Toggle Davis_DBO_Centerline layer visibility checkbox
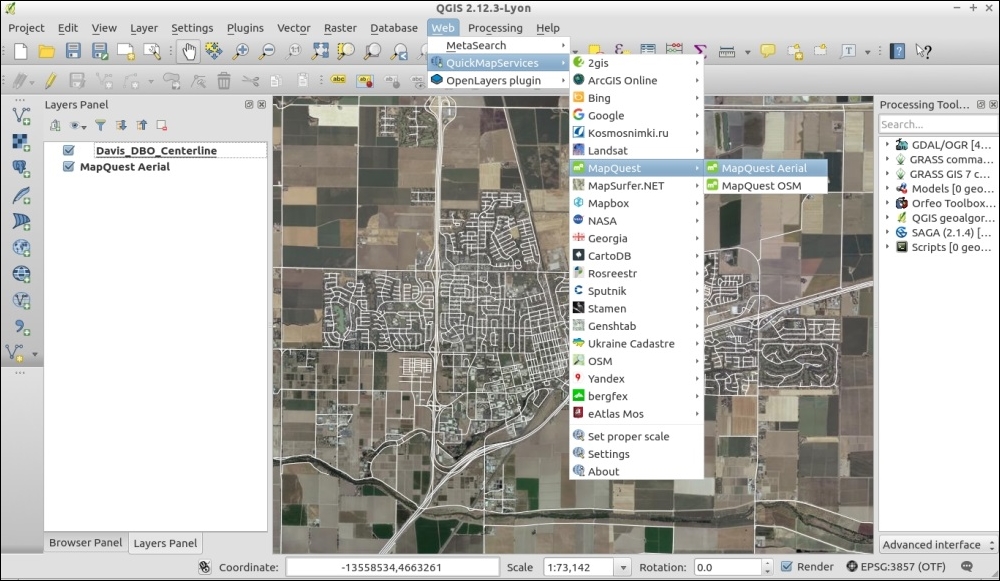The height and width of the screenshot is (581, 1000). point(69,150)
